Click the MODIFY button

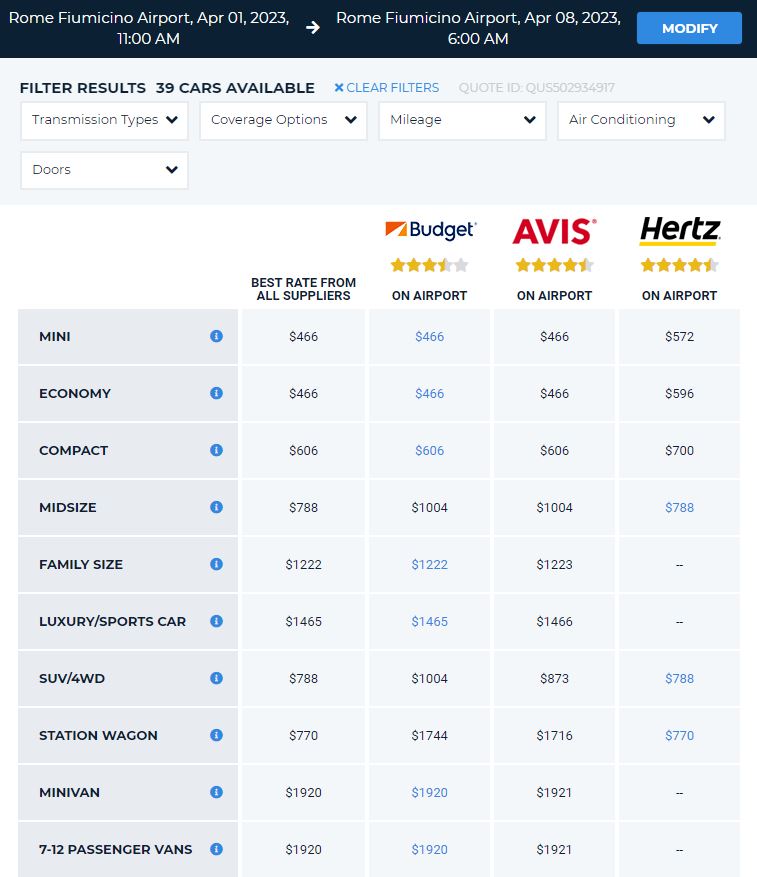(689, 28)
